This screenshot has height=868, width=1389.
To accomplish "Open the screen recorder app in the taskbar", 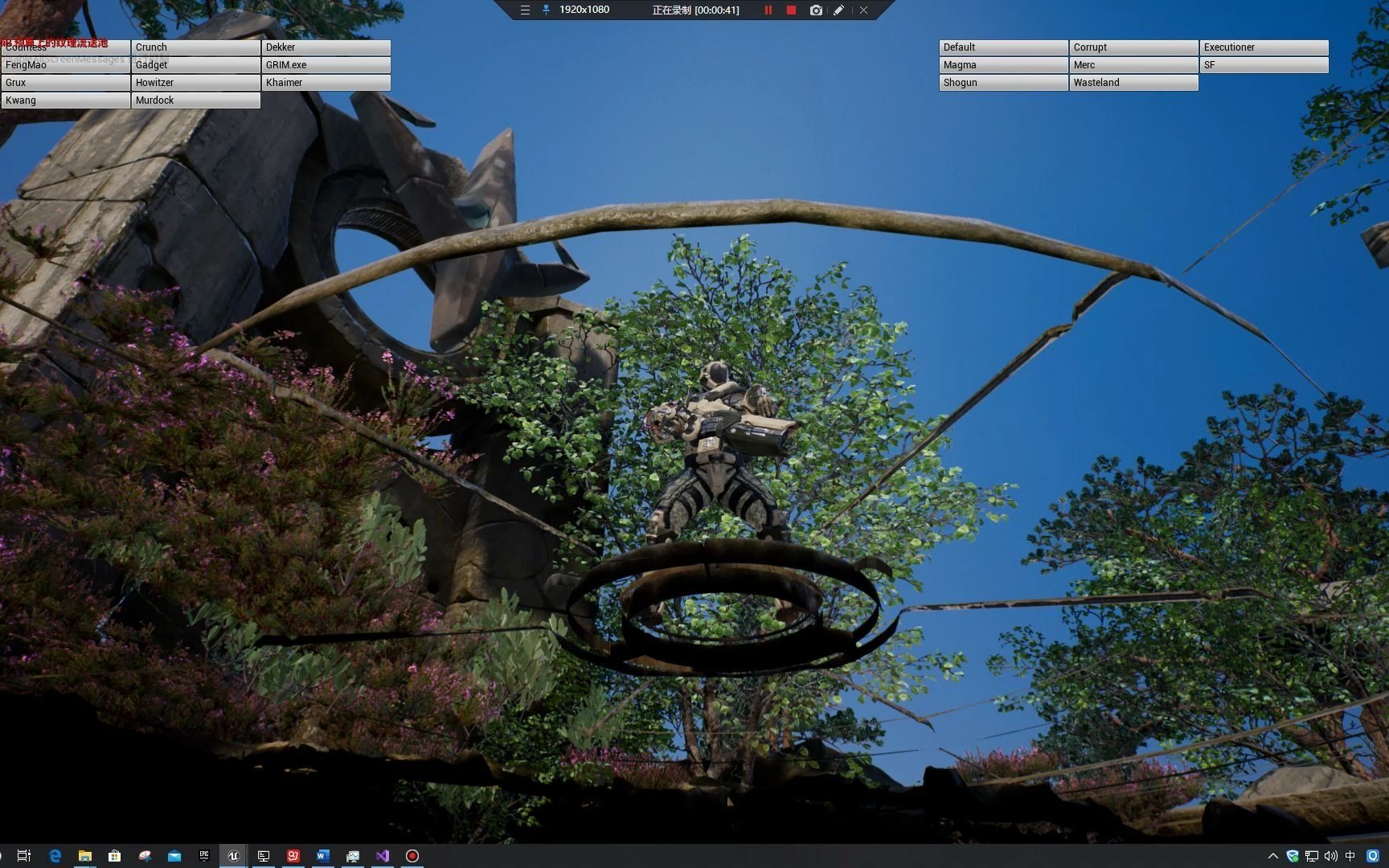I will click(x=412, y=856).
